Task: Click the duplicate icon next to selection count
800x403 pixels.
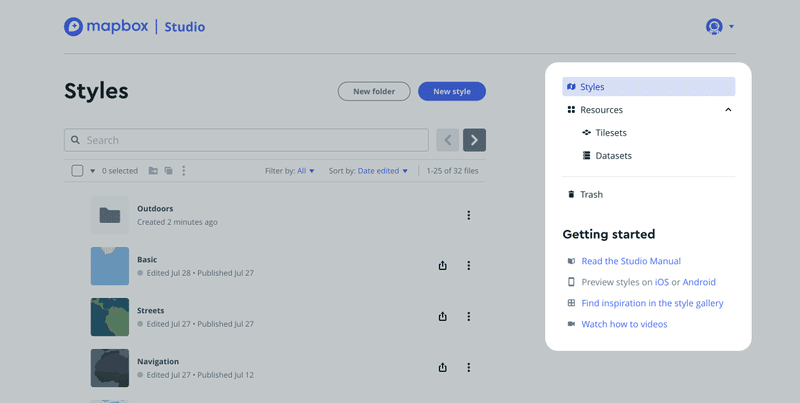Action: click(x=168, y=171)
